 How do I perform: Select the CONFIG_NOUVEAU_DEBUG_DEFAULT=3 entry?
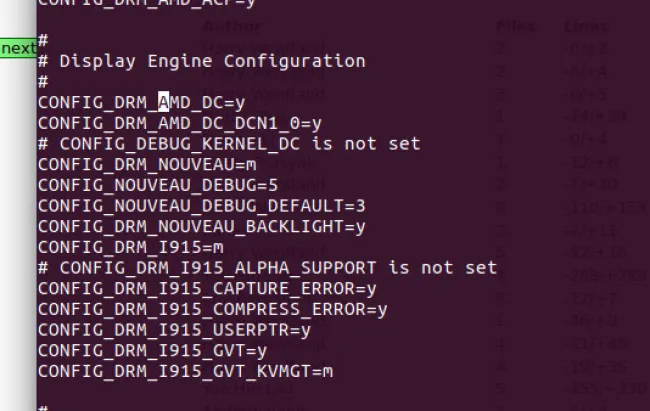coord(202,206)
